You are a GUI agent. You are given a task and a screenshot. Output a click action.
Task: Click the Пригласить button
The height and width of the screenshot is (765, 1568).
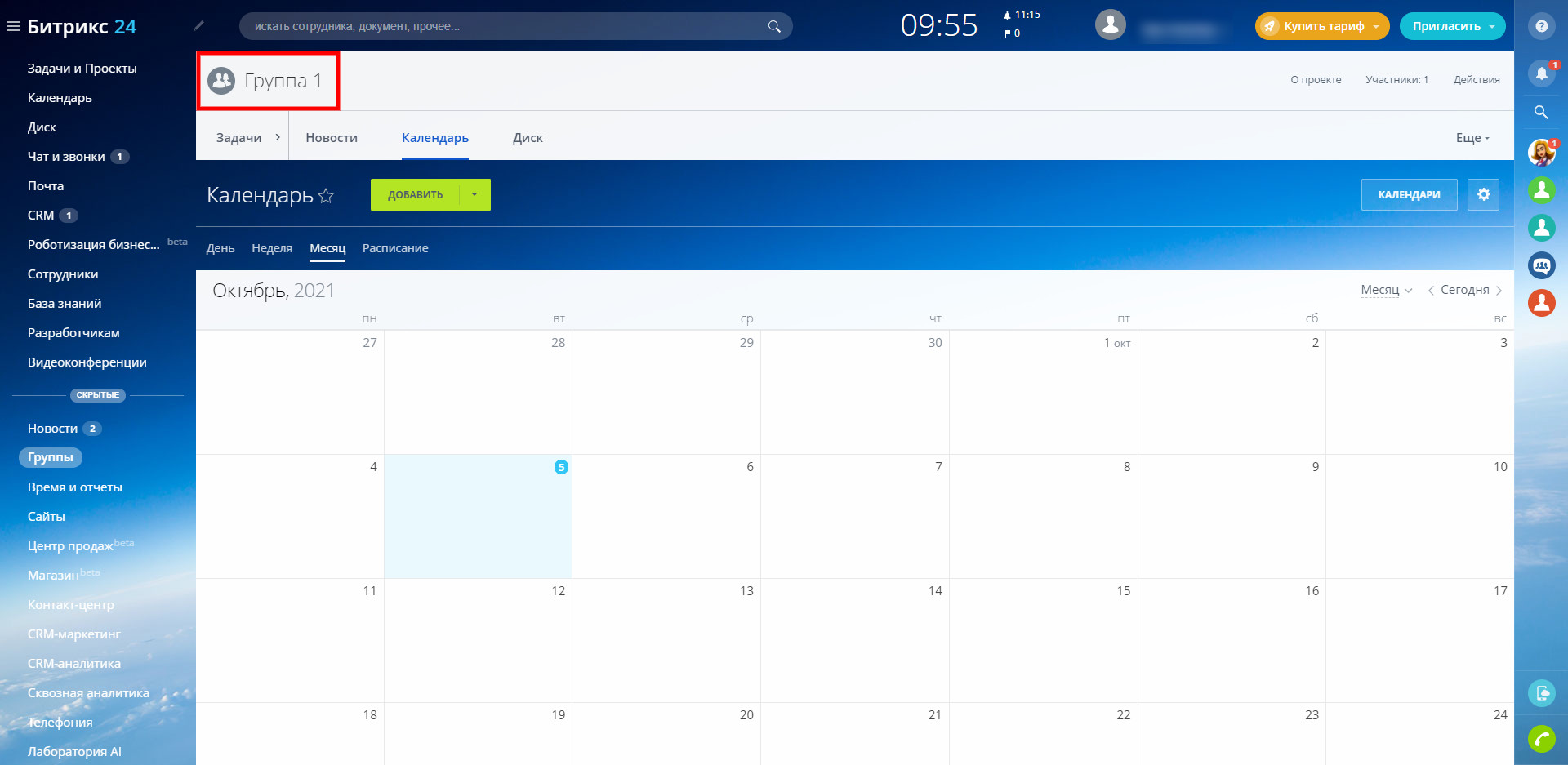pyautogui.click(x=1453, y=26)
